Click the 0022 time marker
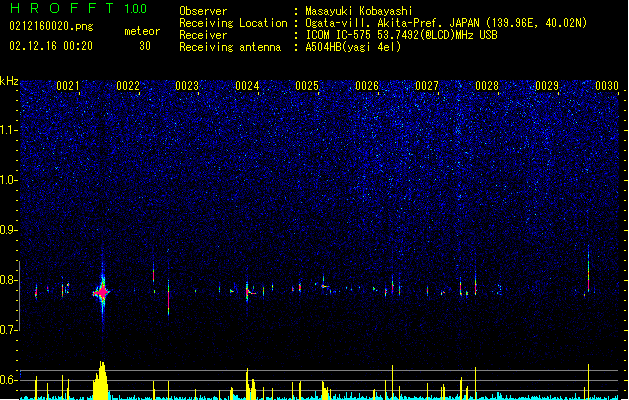This screenshot has width=629, height=400. (128, 86)
